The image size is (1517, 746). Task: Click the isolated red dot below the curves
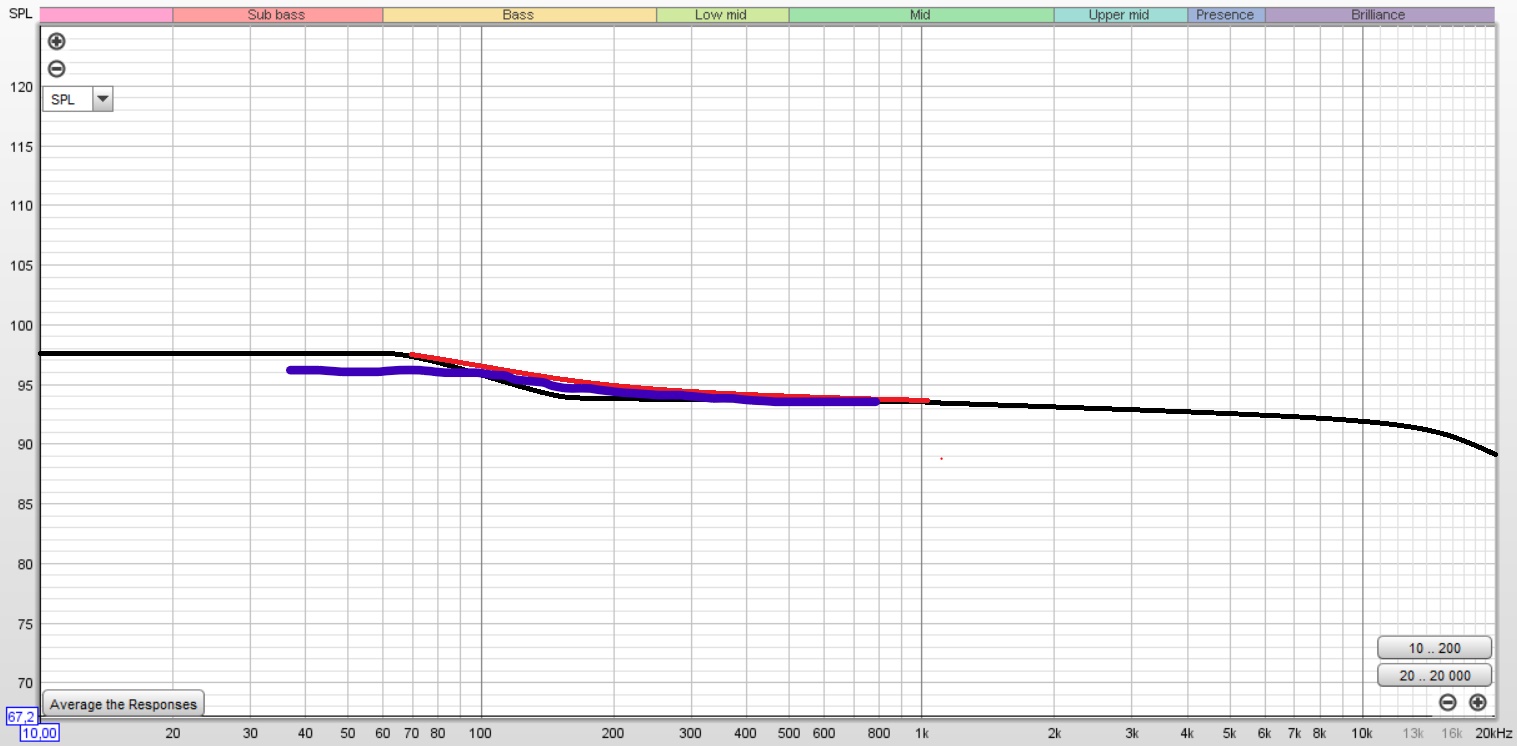click(941, 458)
